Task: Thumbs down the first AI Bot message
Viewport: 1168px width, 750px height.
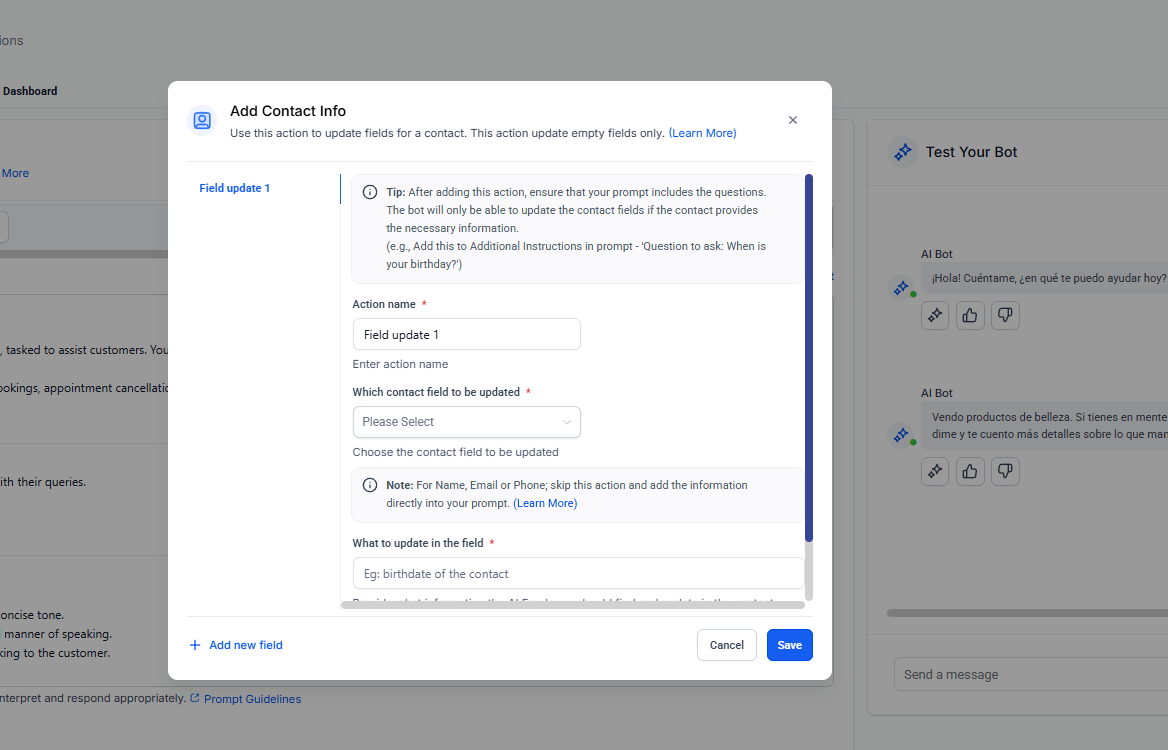Action: pyautogui.click(x=1005, y=315)
